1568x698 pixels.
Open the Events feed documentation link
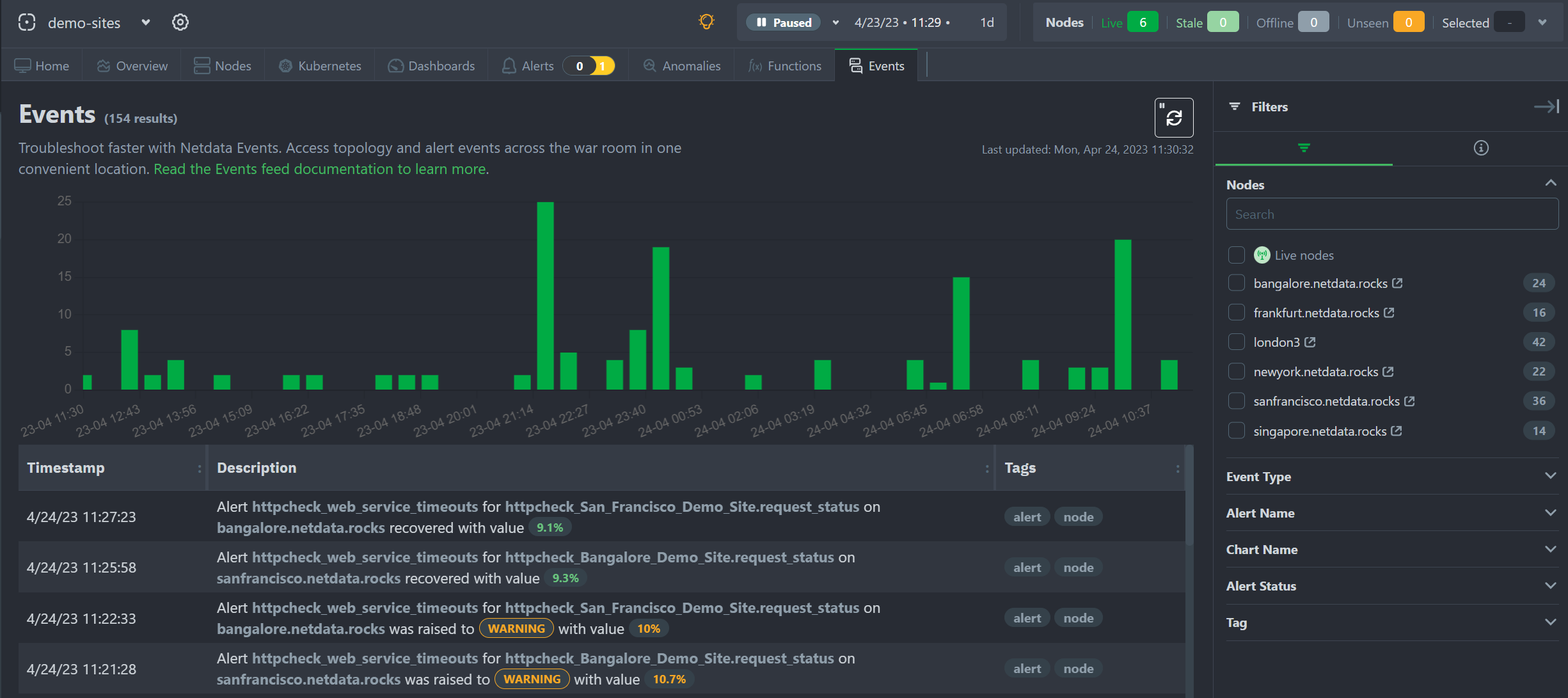pyautogui.click(x=320, y=169)
